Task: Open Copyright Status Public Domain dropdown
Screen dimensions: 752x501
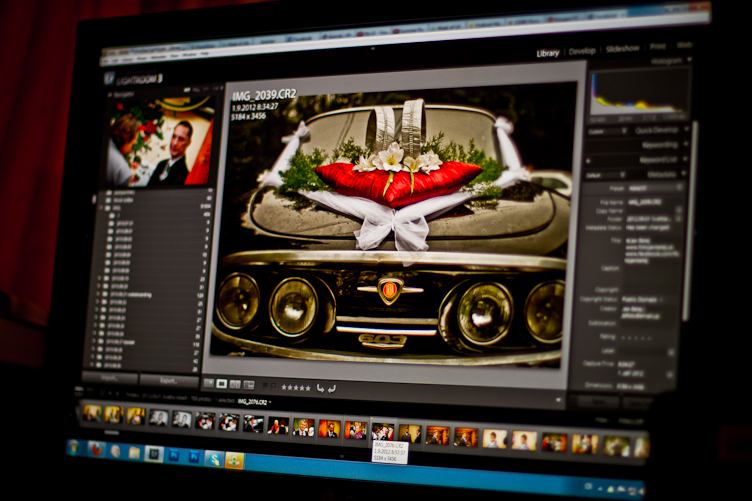Action: 643,299
